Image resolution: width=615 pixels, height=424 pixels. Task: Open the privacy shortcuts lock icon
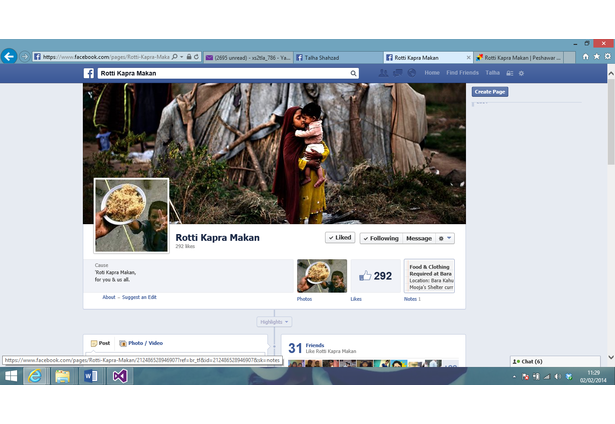pos(509,73)
